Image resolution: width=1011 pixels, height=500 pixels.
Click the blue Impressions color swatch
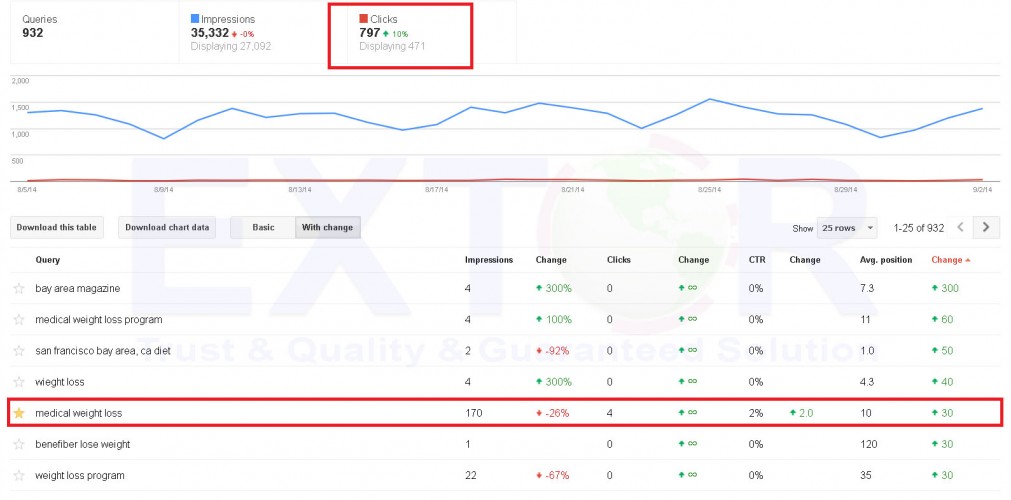pyautogui.click(x=195, y=19)
